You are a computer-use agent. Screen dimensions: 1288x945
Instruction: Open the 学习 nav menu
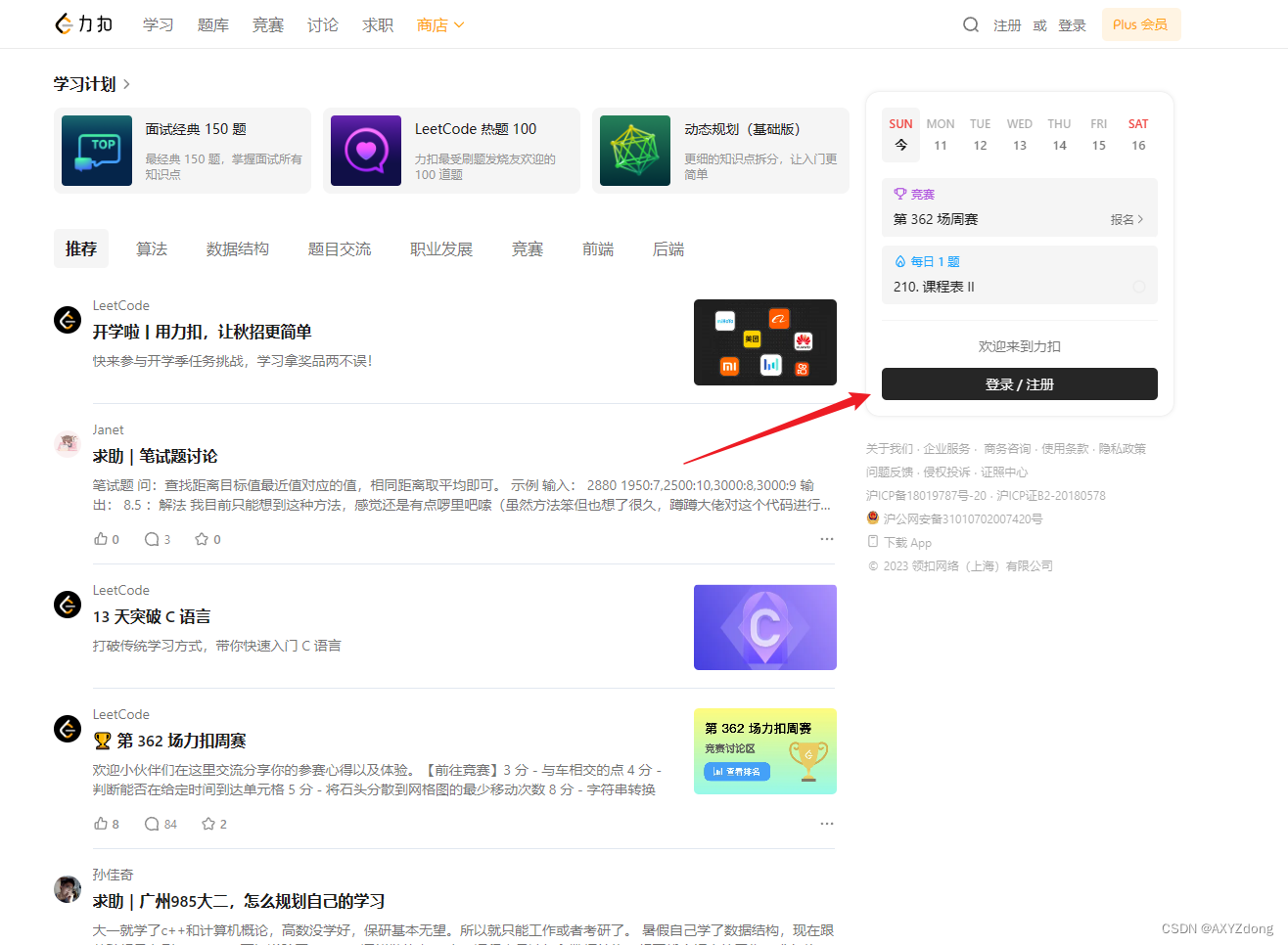159,24
